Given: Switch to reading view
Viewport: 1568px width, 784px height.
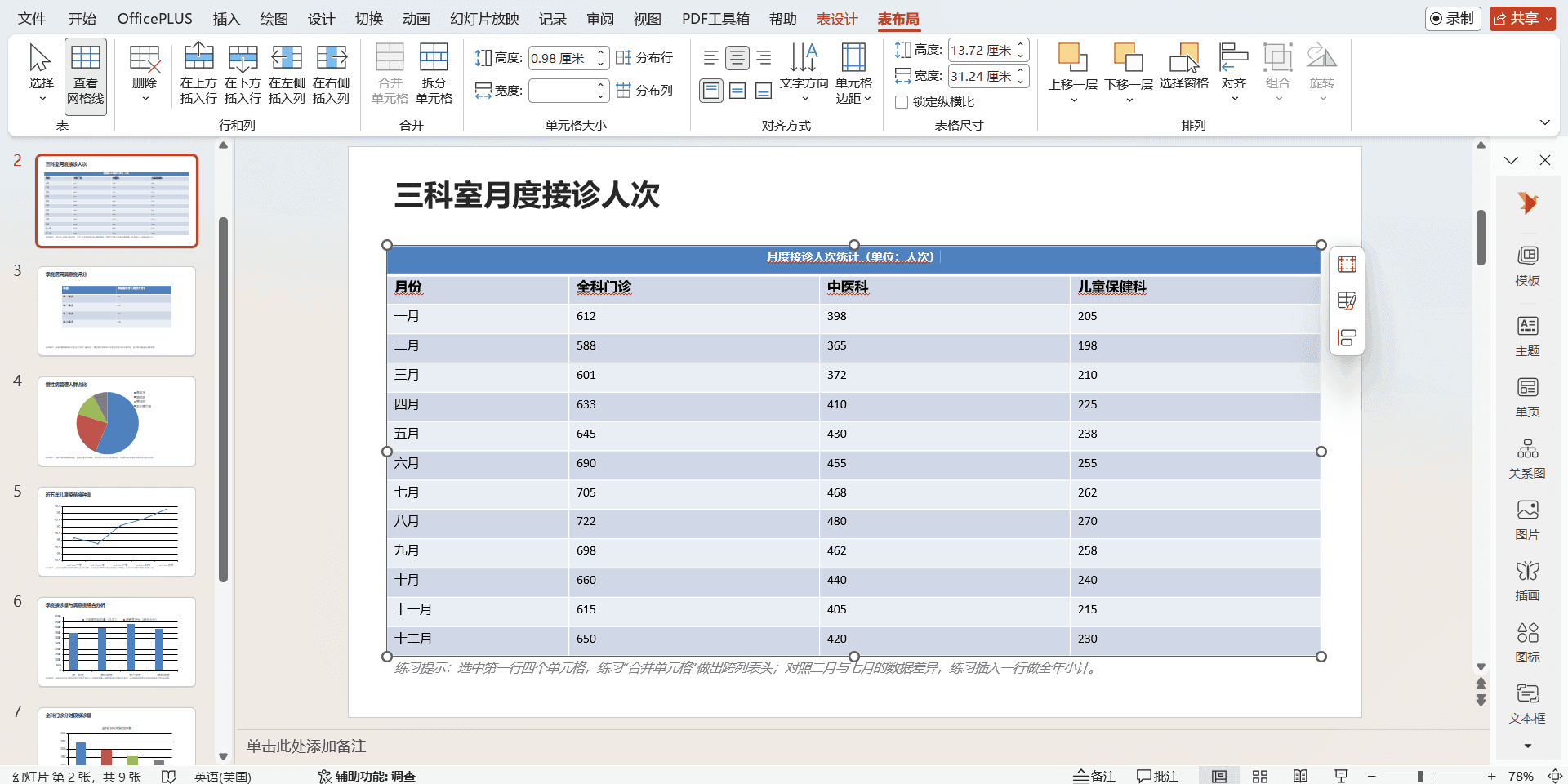Looking at the screenshot, I should pos(1300,776).
